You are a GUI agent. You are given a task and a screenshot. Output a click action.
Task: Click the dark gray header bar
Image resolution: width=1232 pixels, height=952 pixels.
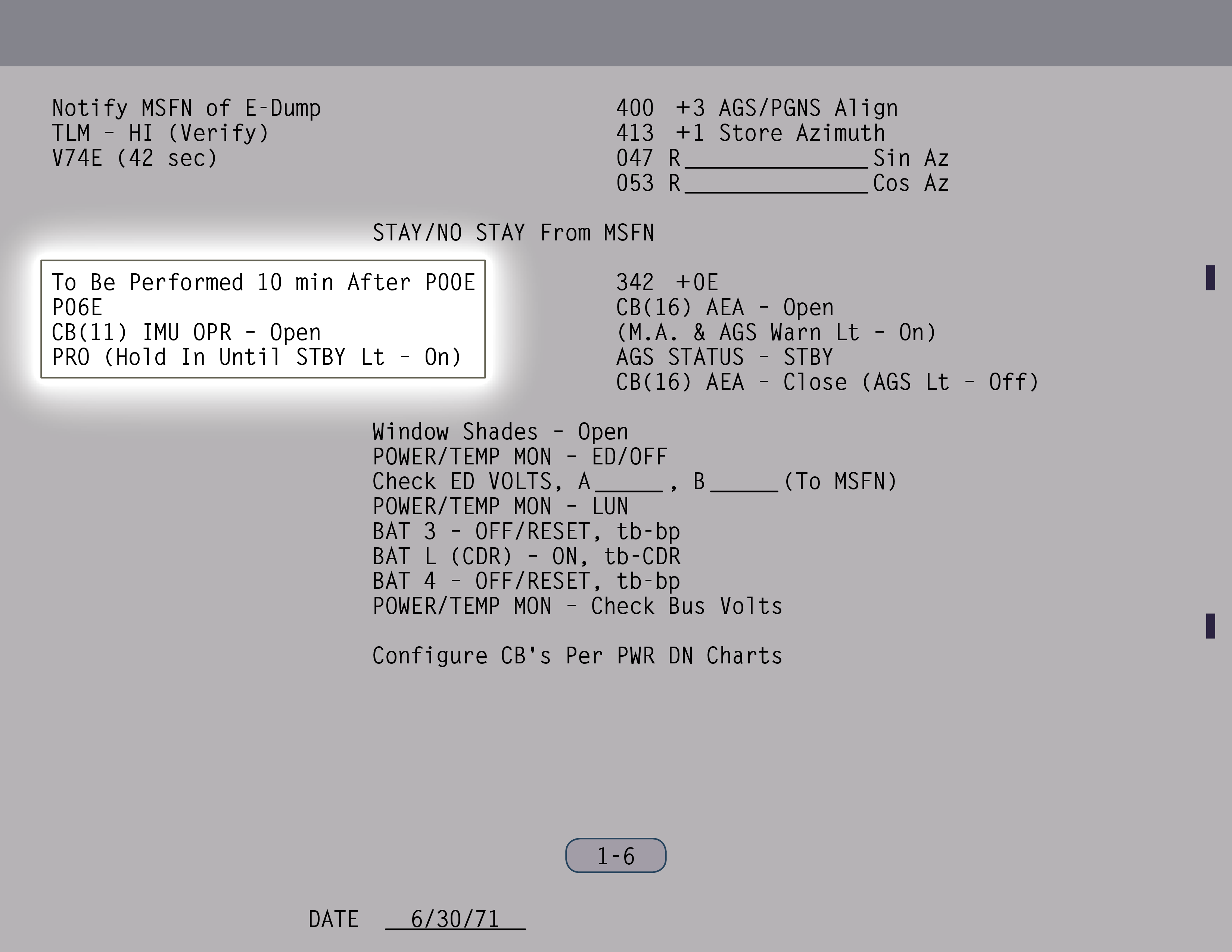[x=616, y=33]
